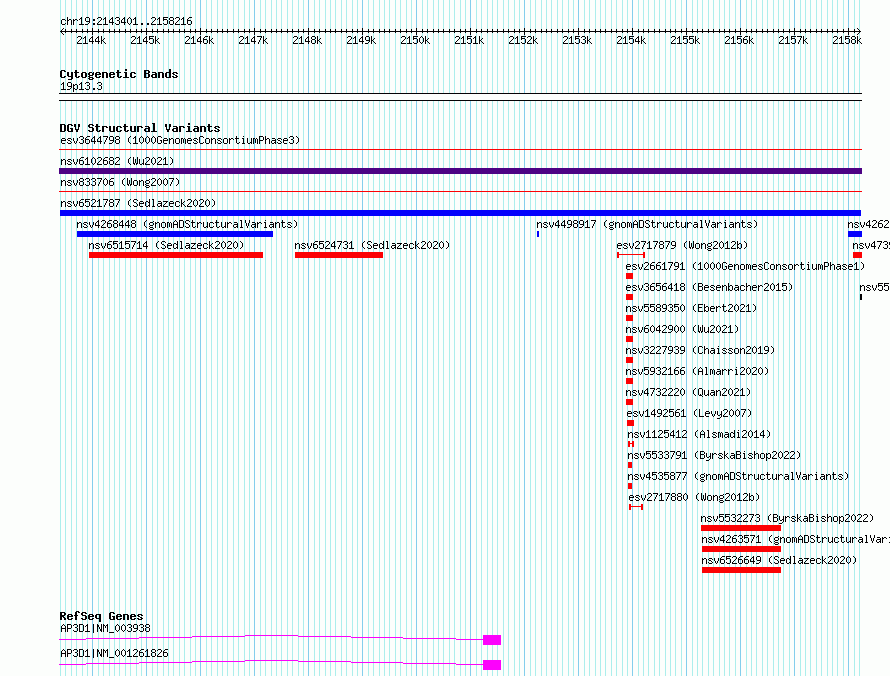Open the nsv1125412 (Alsmadi2014) label
This screenshot has width=890, height=676.
pyautogui.click(x=699, y=434)
